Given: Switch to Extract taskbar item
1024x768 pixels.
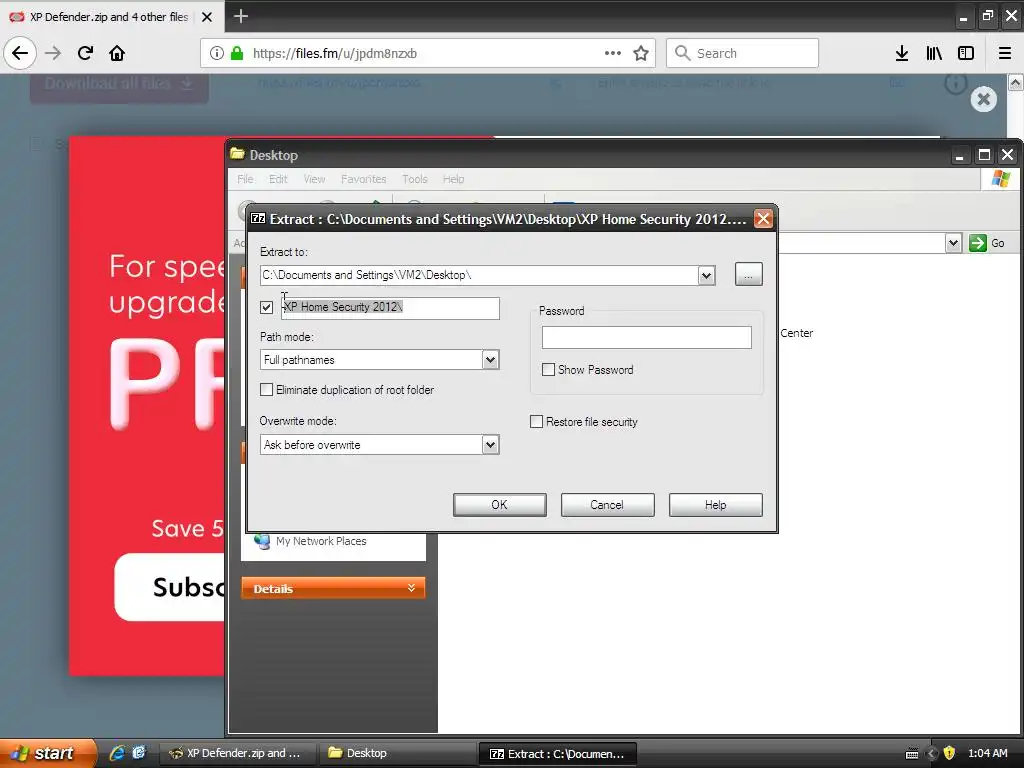Looking at the screenshot, I should pyautogui.click(x=558, y=754).
